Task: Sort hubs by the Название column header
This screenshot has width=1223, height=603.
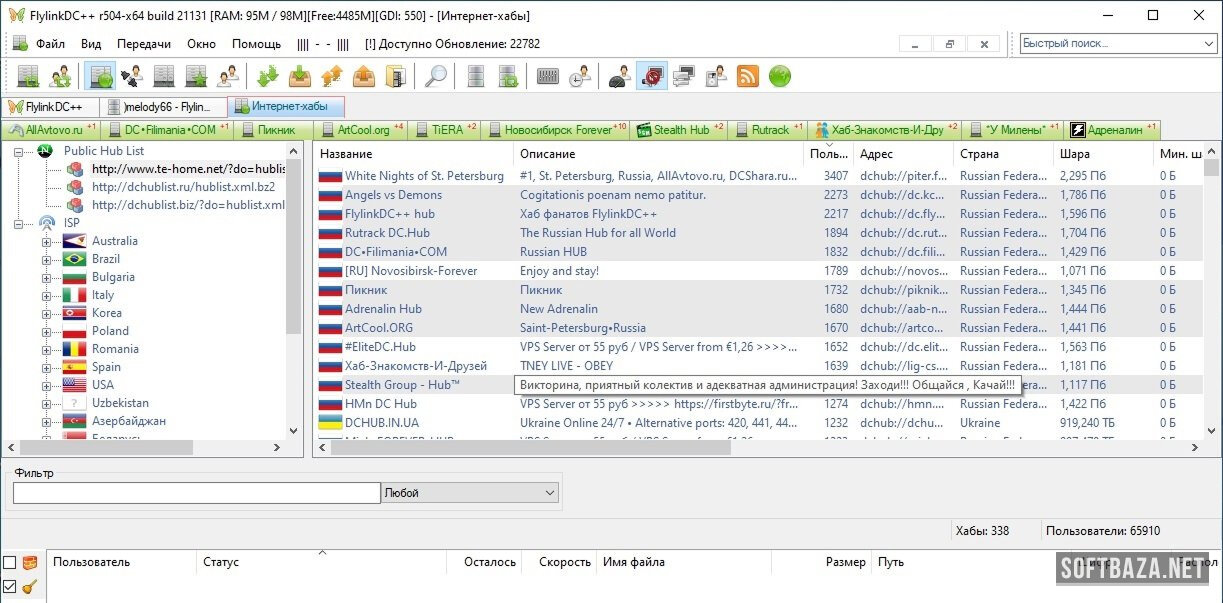Action: (413, 154)
